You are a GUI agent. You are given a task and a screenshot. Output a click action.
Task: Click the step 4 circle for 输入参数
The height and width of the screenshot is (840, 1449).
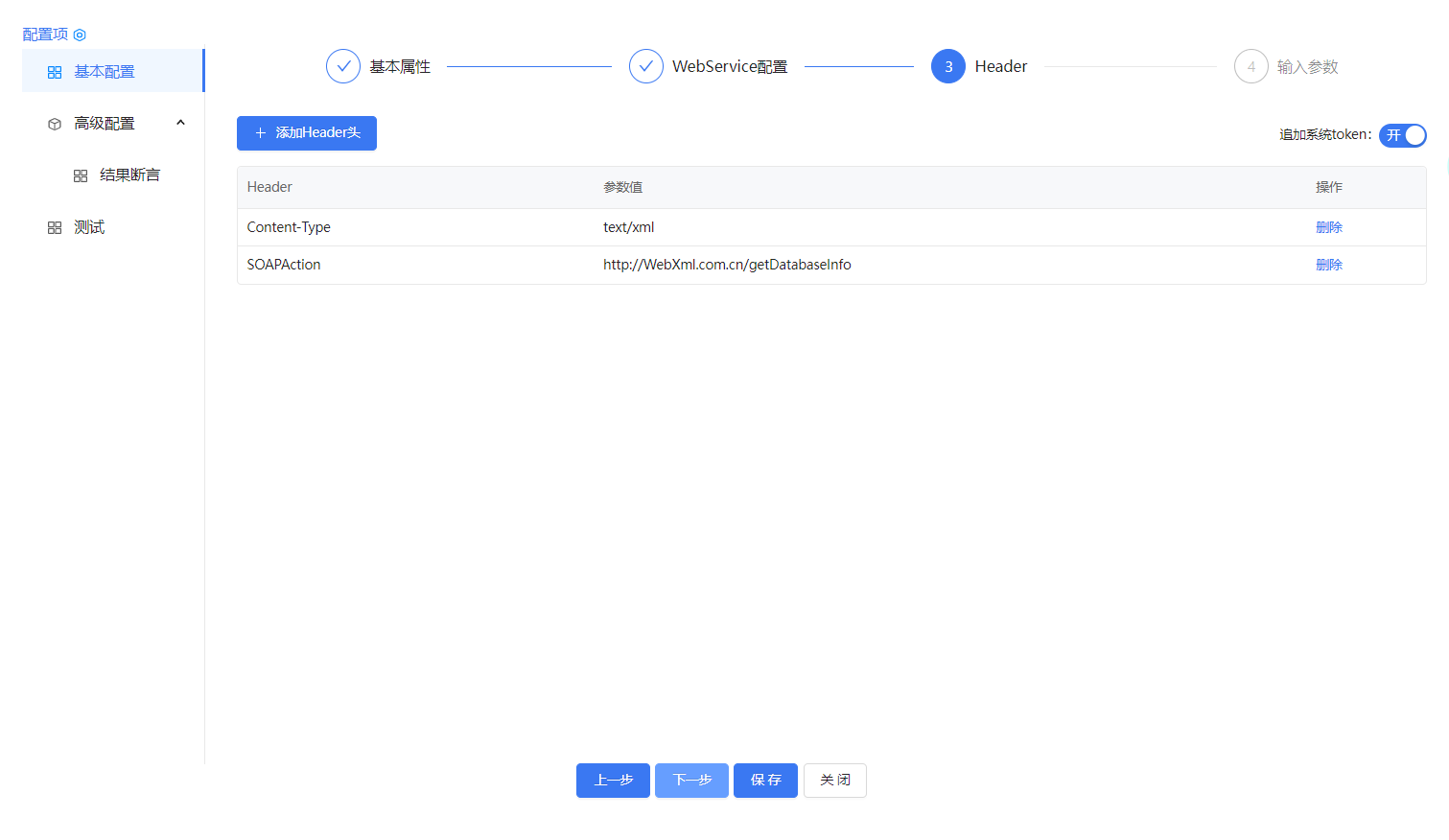(x=1251, y=66)
